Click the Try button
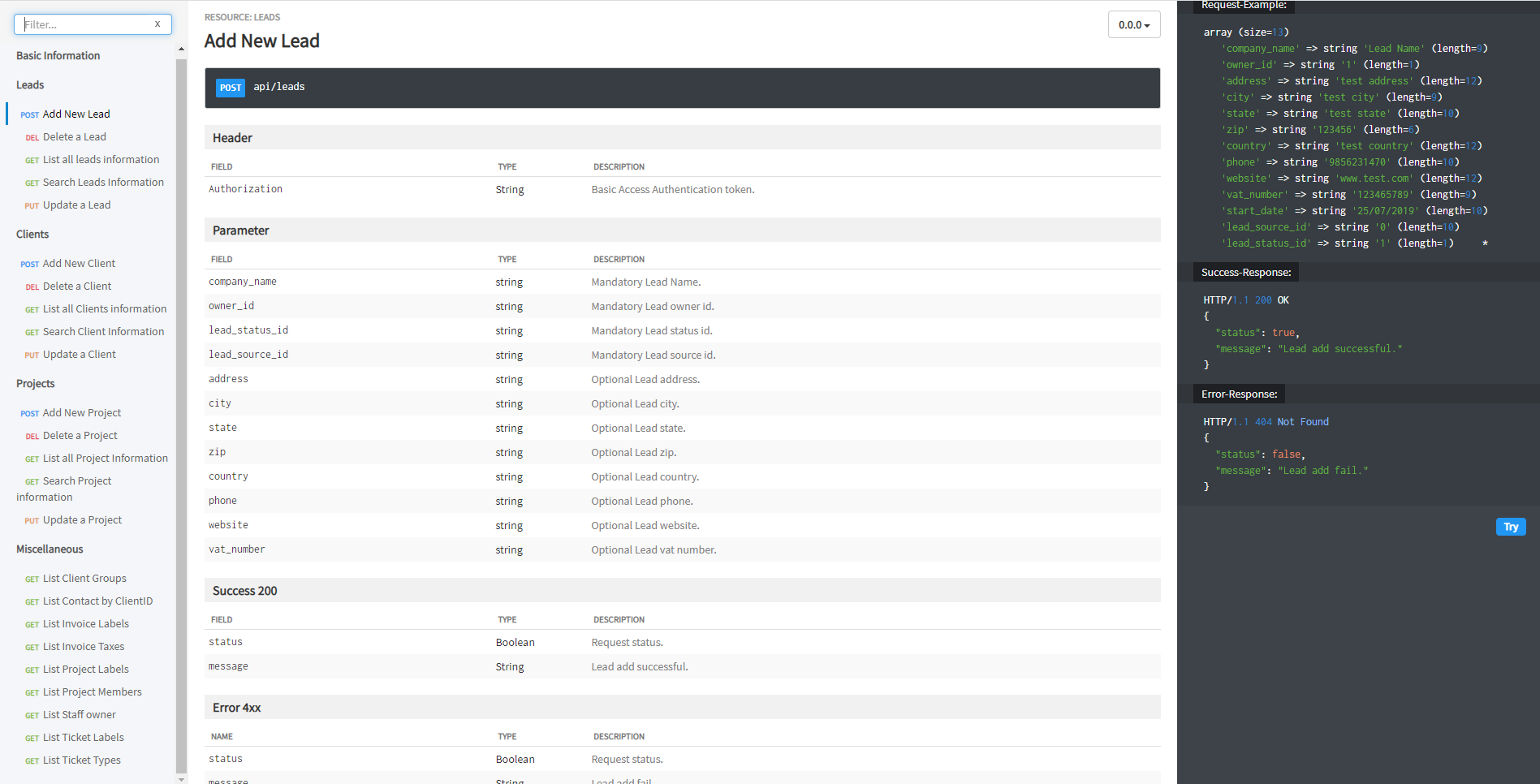 pyautogui.click(x=1511, y=527)
